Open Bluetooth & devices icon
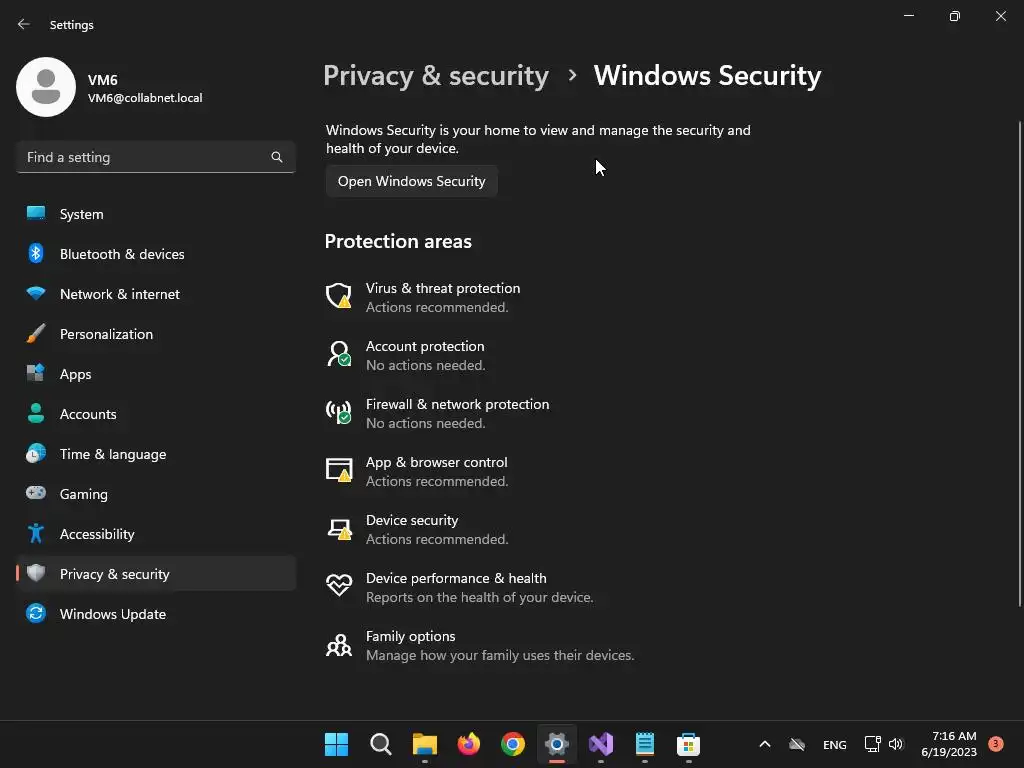 coord(36,253)
